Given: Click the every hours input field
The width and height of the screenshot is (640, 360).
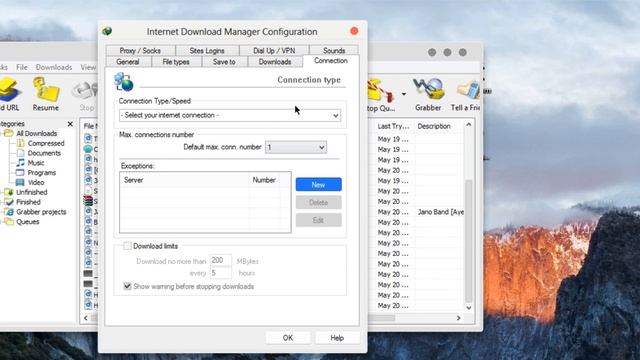Looking at the screenshot, I should click(x=220, y=273).
